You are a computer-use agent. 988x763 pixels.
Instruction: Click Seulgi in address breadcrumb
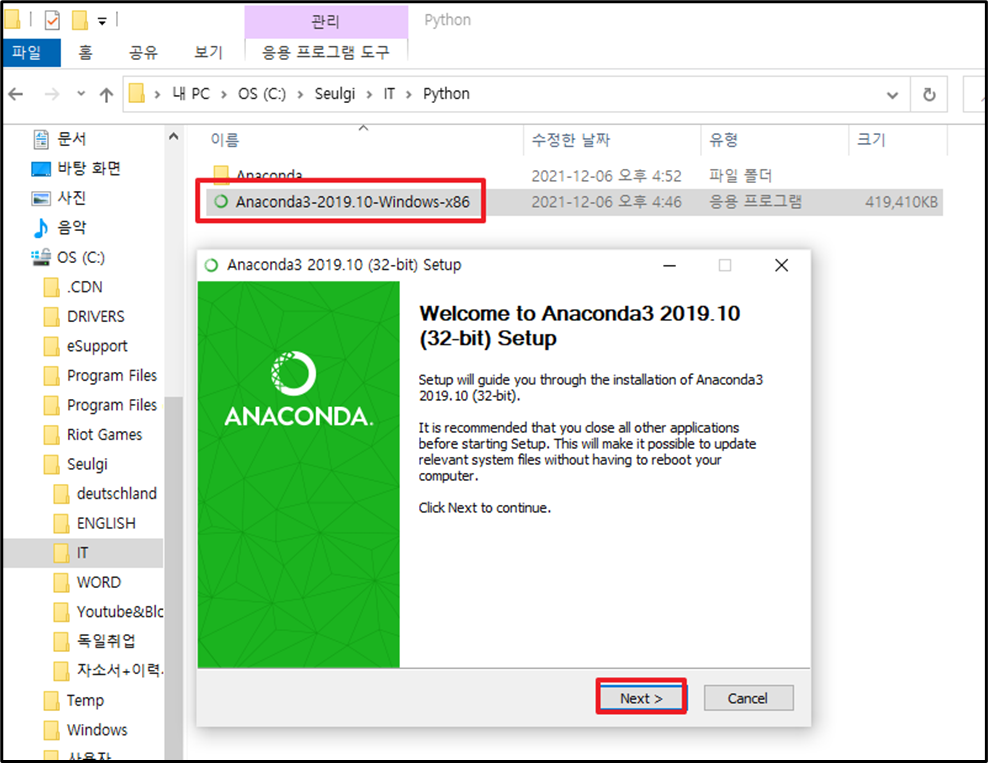(335, 94)
